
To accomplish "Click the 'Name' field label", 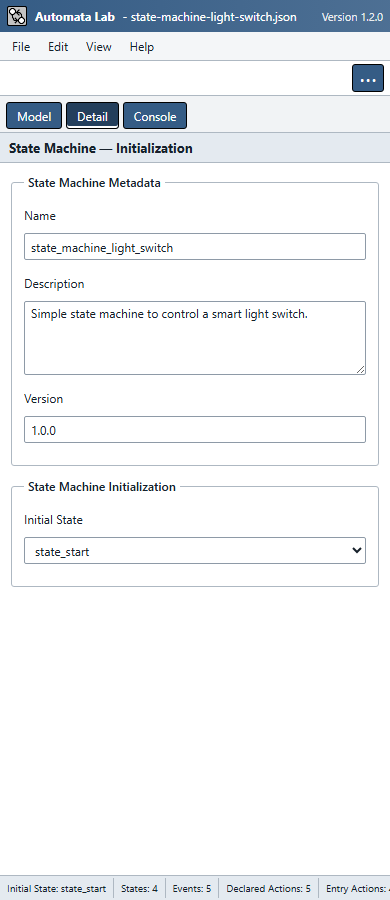I will point(40,216).
